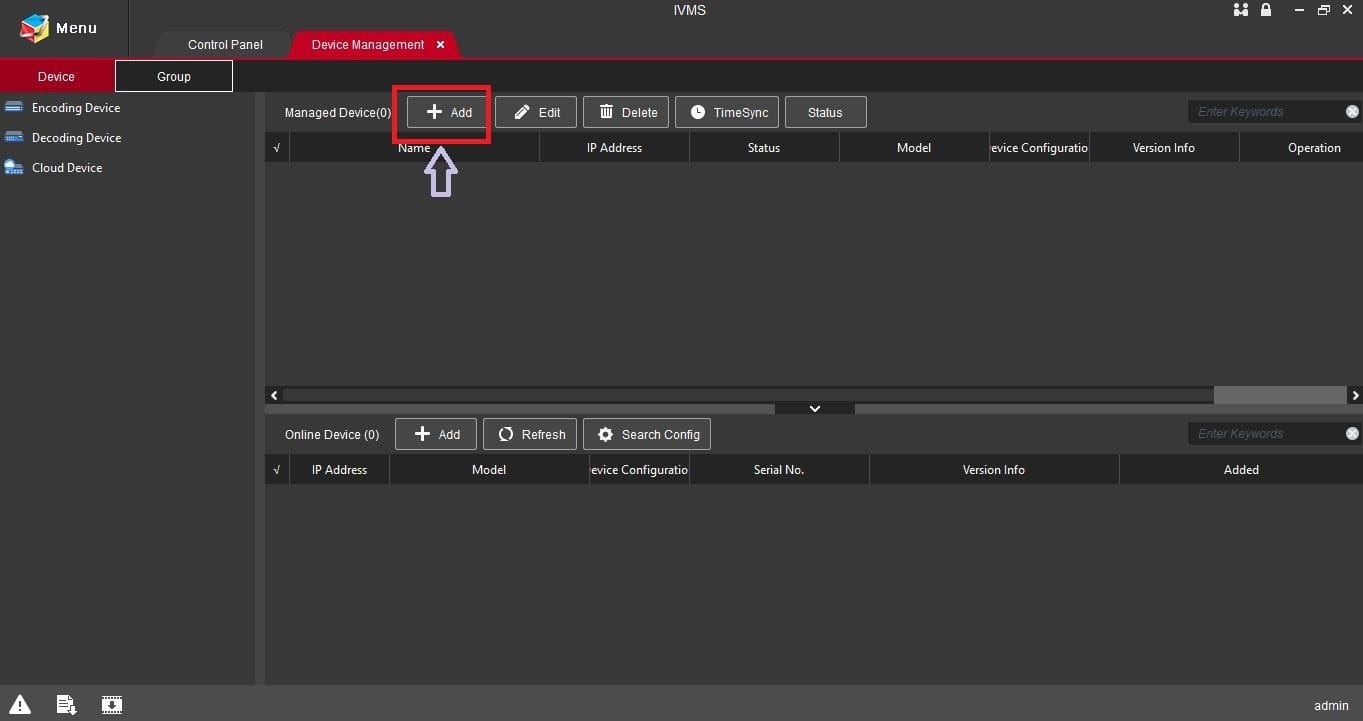
Task: Clear the managed device keyword search
Action: tap(1353, 111)
